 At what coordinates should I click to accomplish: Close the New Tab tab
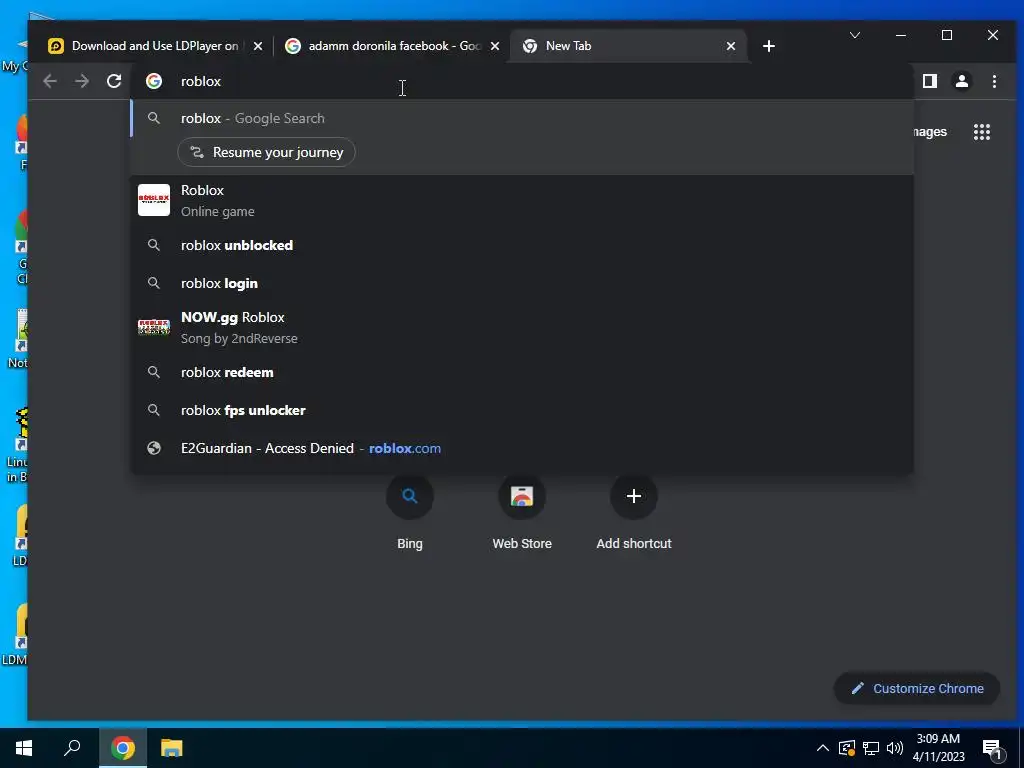731,46
